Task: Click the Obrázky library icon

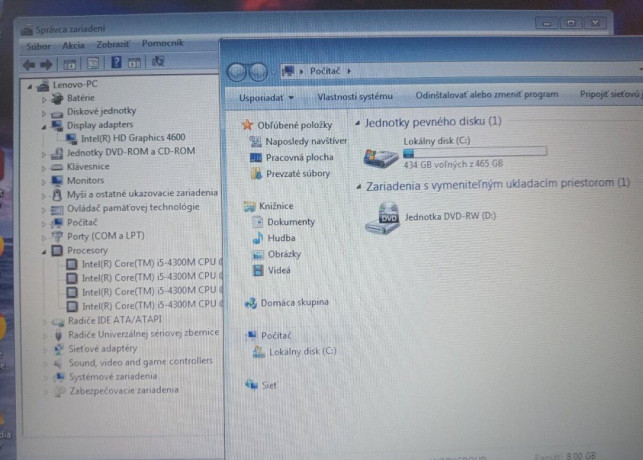Action: point(258,255)
